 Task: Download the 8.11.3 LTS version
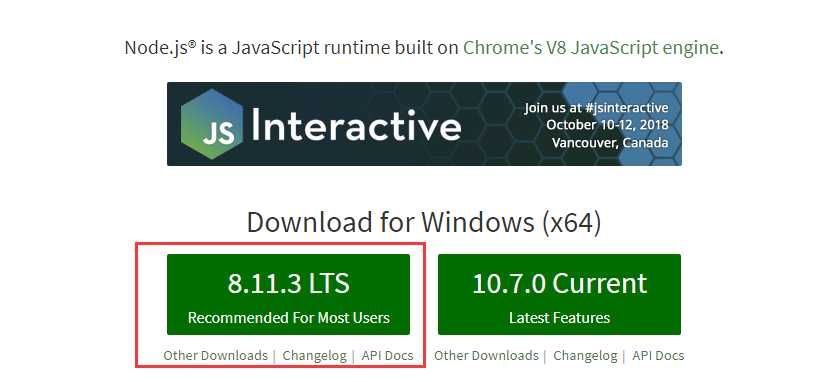[289, 294]
